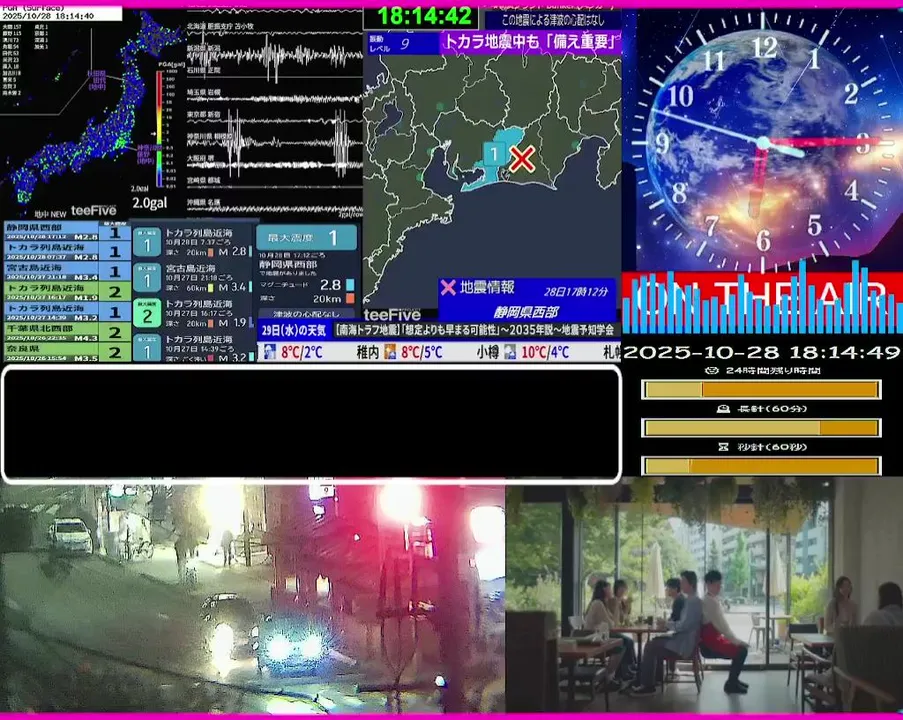Click the pink X icon beside 地震情報

coord(448,287)
